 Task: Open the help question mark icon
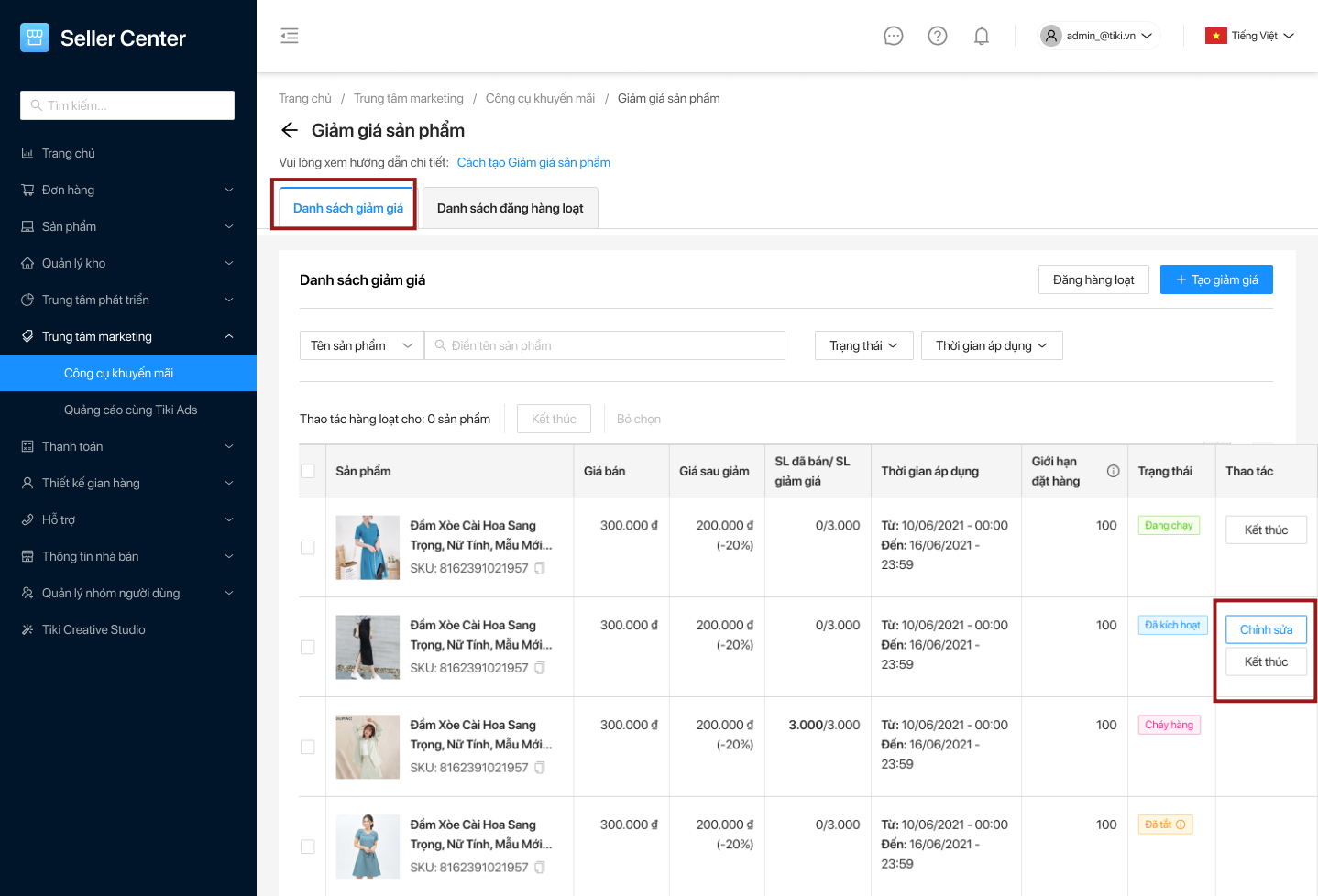(x=937, y=36)
